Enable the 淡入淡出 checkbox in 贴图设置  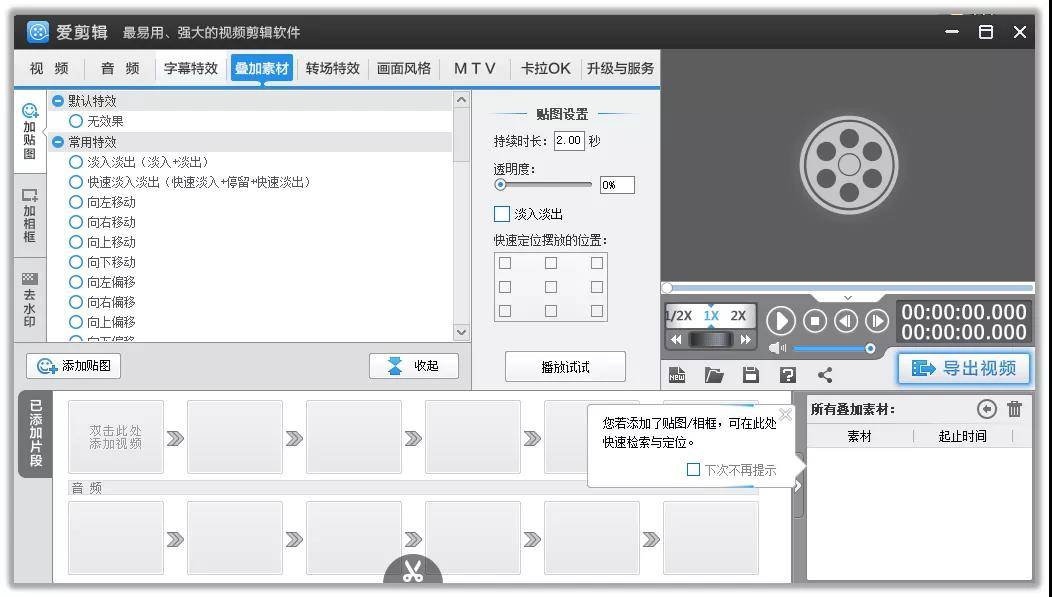pyautogui.click(x=502, y=214)
